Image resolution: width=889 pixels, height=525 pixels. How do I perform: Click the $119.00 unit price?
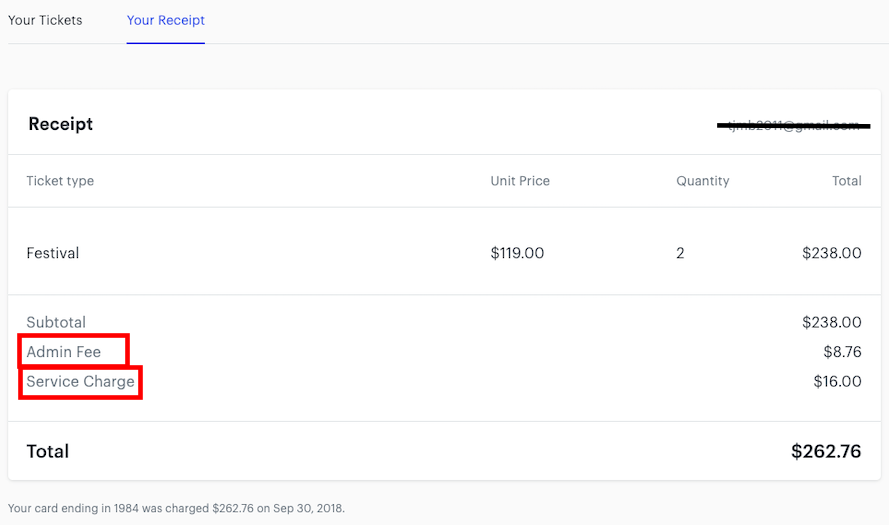click(517, 253)
